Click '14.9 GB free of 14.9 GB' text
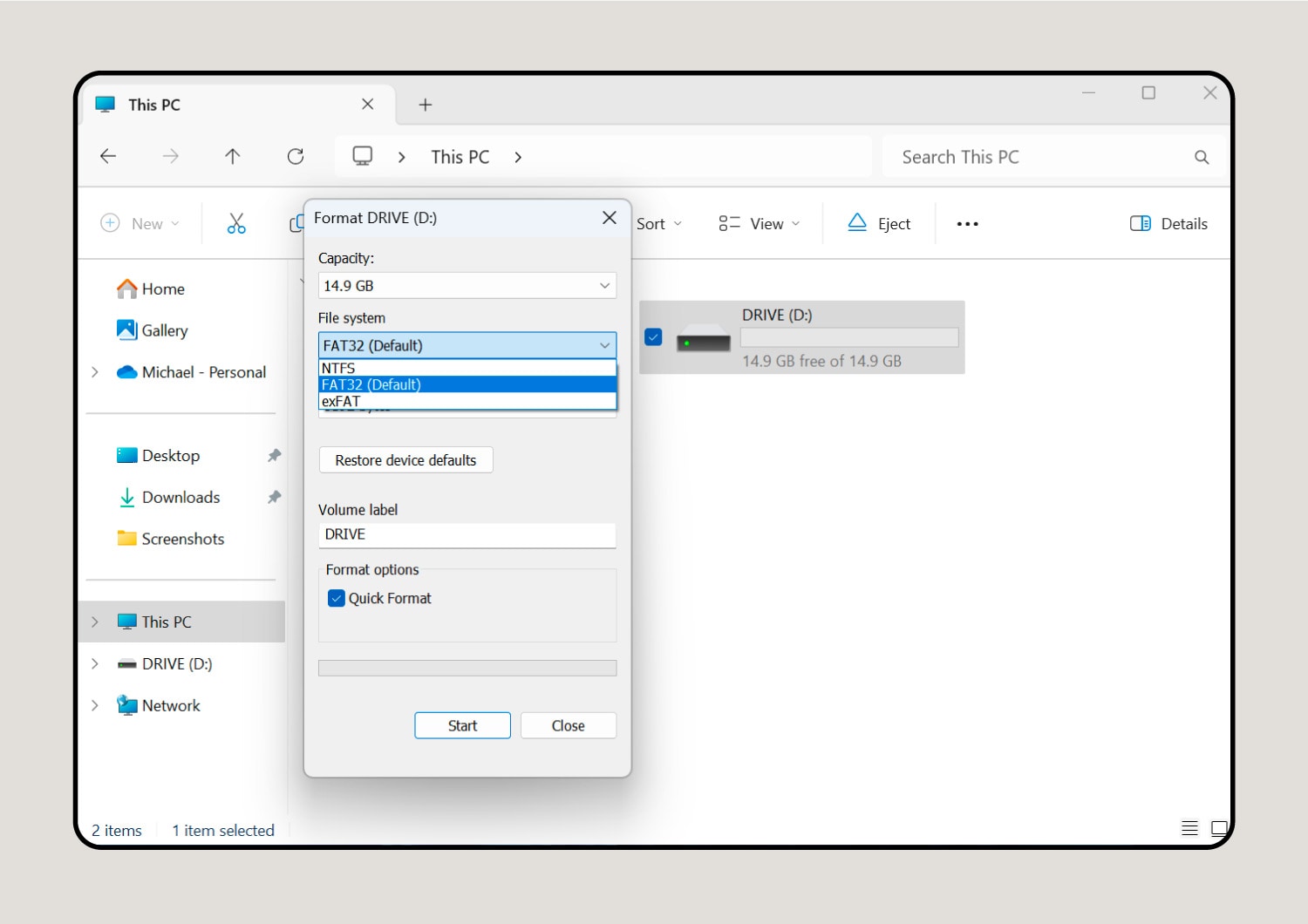Screen dimensions: 1308x924 pyautogui.click(x=821, y=361)
